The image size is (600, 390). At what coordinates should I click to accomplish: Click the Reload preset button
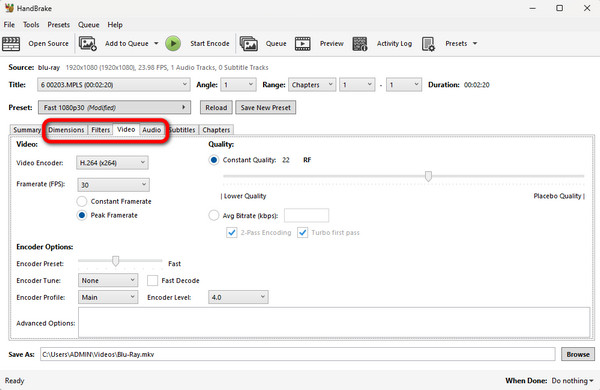[x=216, y=108]
